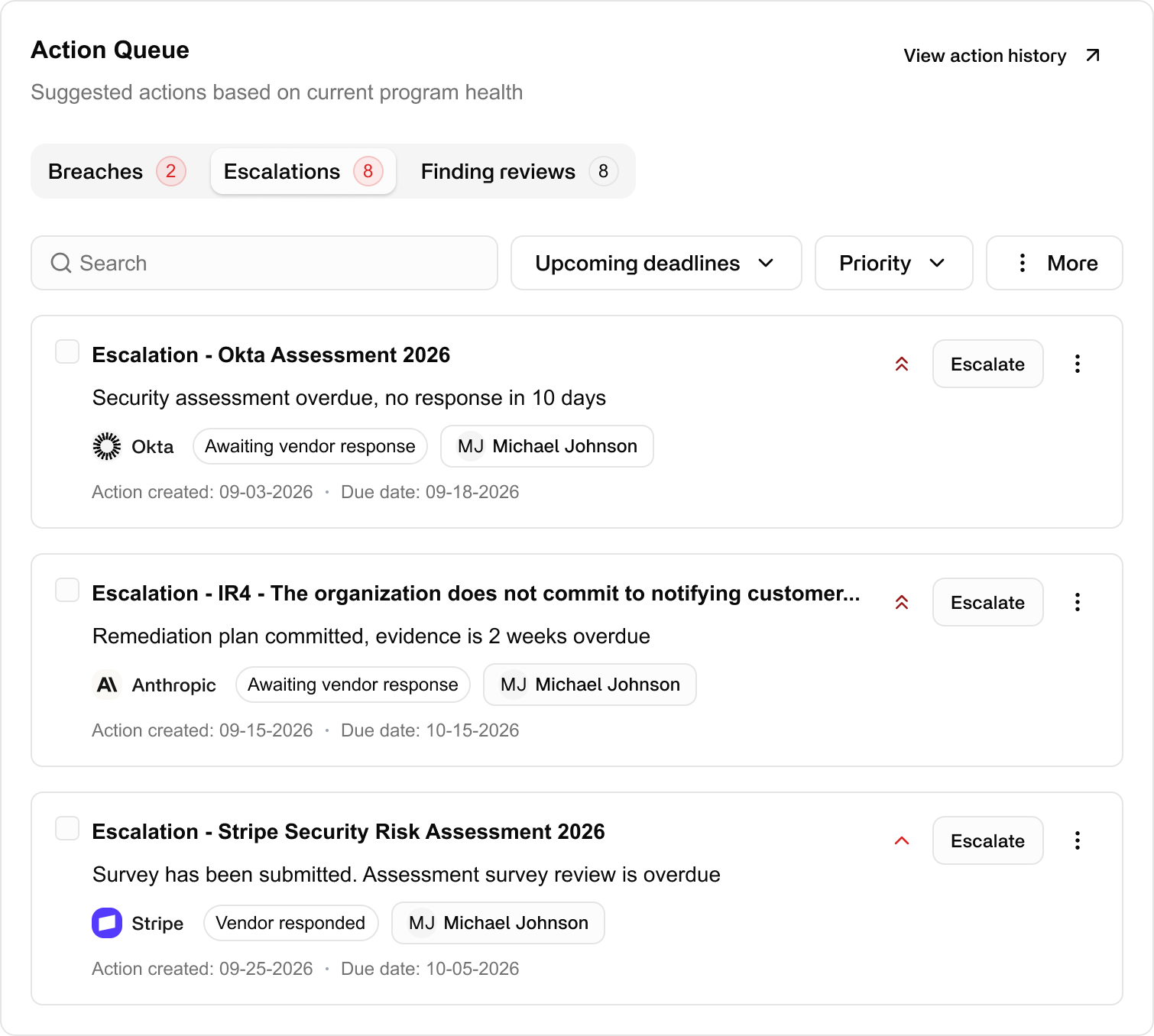Image resolution: width=1154 pixels, height=1036 pixels.
Task: Click the Action created: 09-15-2026 text
Action: (203, 730)
